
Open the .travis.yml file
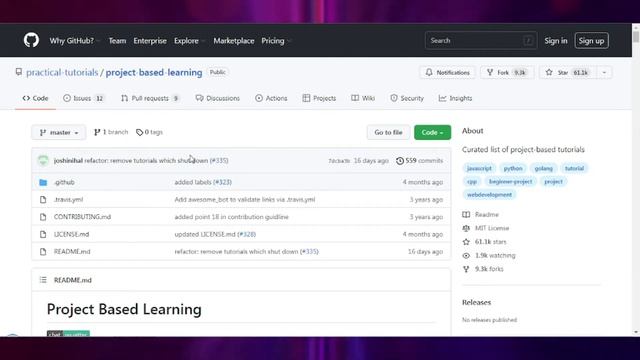click(68, 200)
